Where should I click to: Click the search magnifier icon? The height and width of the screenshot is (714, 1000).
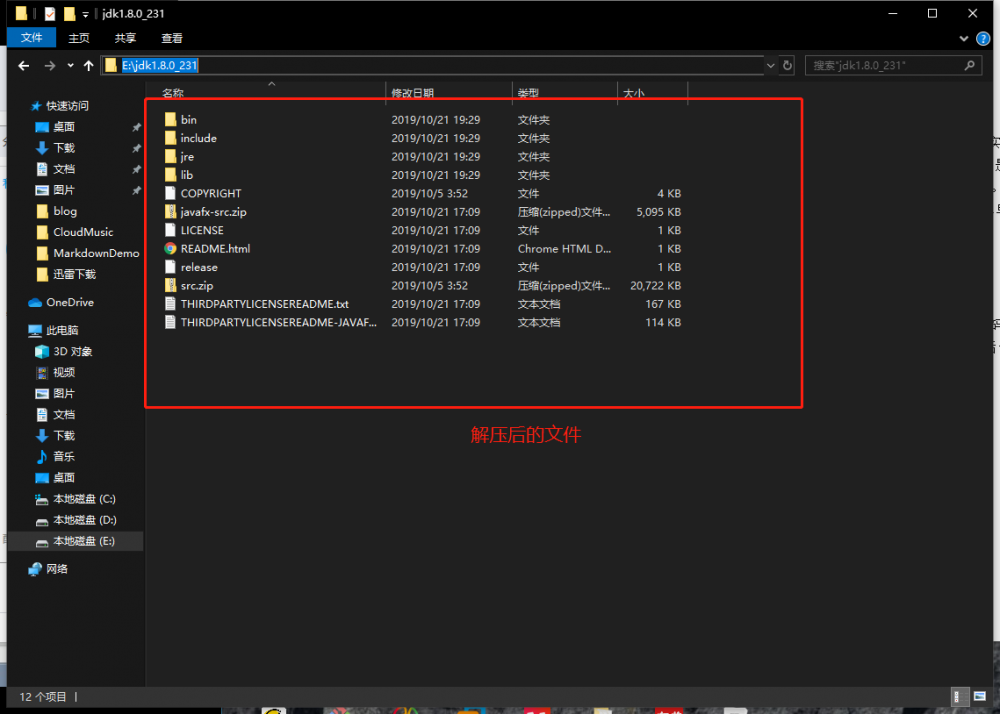pos(969,65)
